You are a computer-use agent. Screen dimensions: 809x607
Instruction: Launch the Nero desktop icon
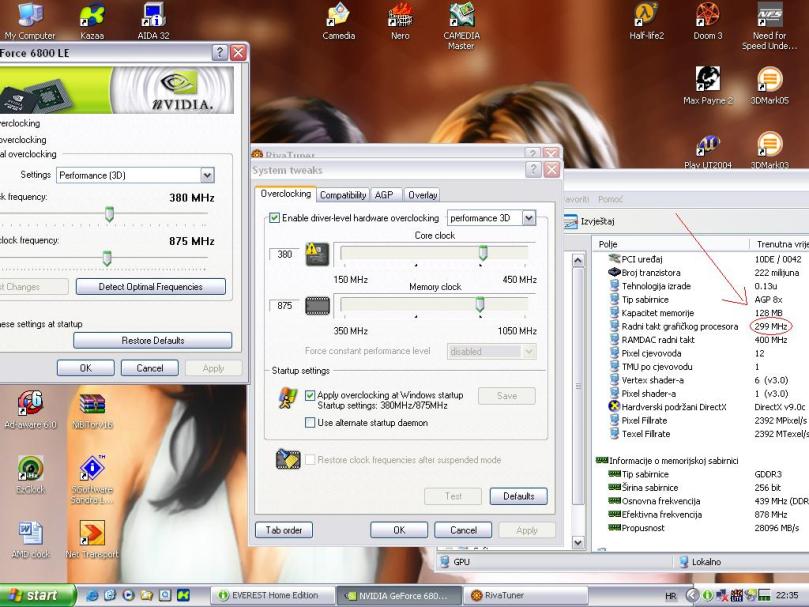click(x=400, y=16)
